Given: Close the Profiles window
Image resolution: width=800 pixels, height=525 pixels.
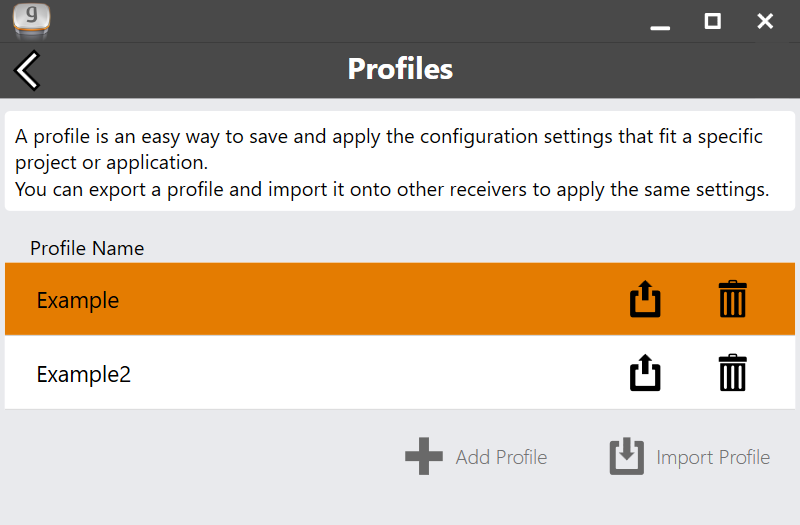Looking at the screenshot, I should [765, 21].
